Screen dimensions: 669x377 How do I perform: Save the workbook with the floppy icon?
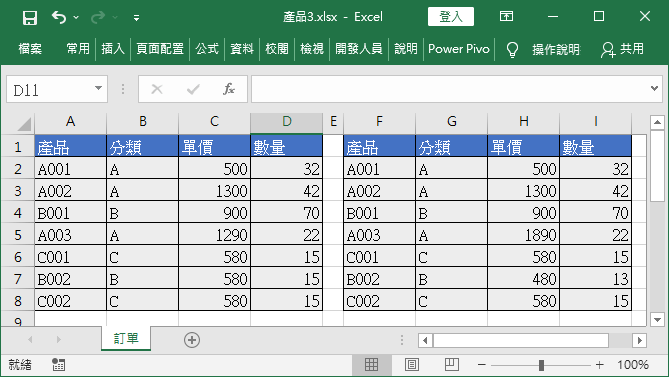tap(30, 17)
